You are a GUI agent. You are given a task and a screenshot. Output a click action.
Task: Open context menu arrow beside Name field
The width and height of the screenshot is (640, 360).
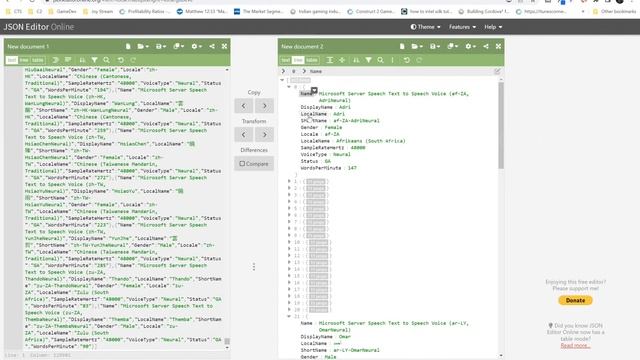314,90
